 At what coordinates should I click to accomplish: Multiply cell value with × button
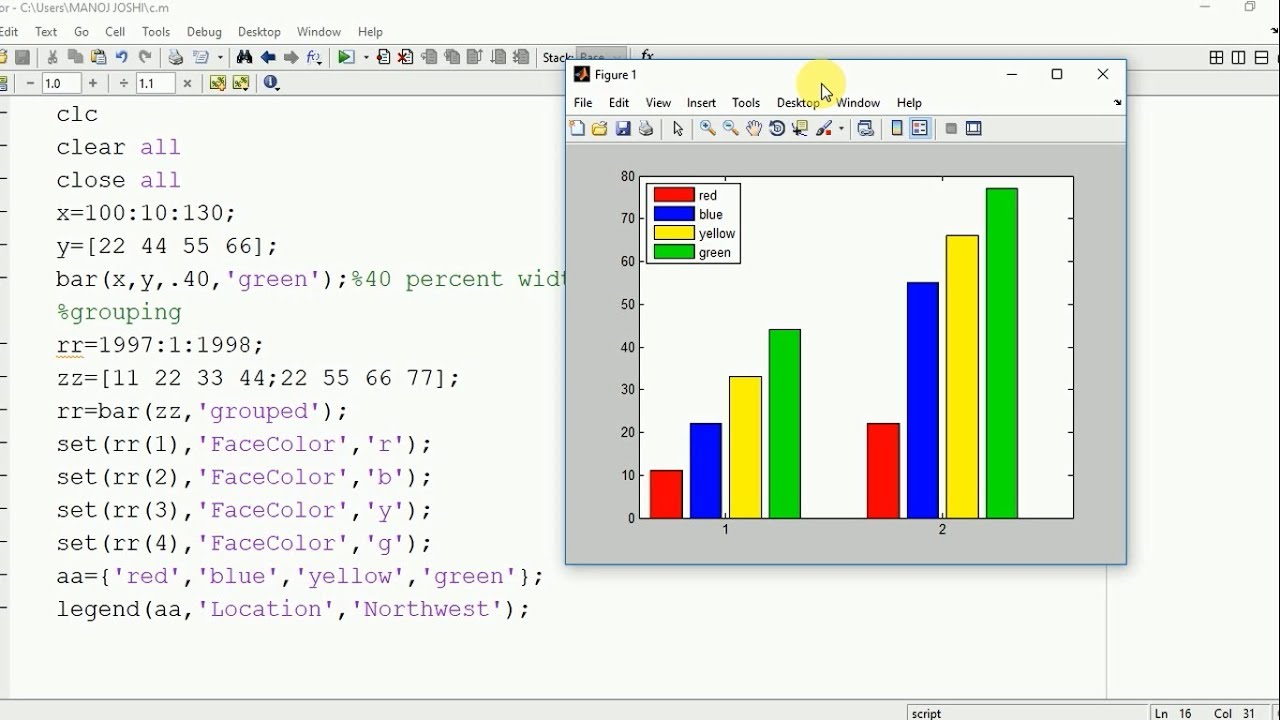coord(187,84)
